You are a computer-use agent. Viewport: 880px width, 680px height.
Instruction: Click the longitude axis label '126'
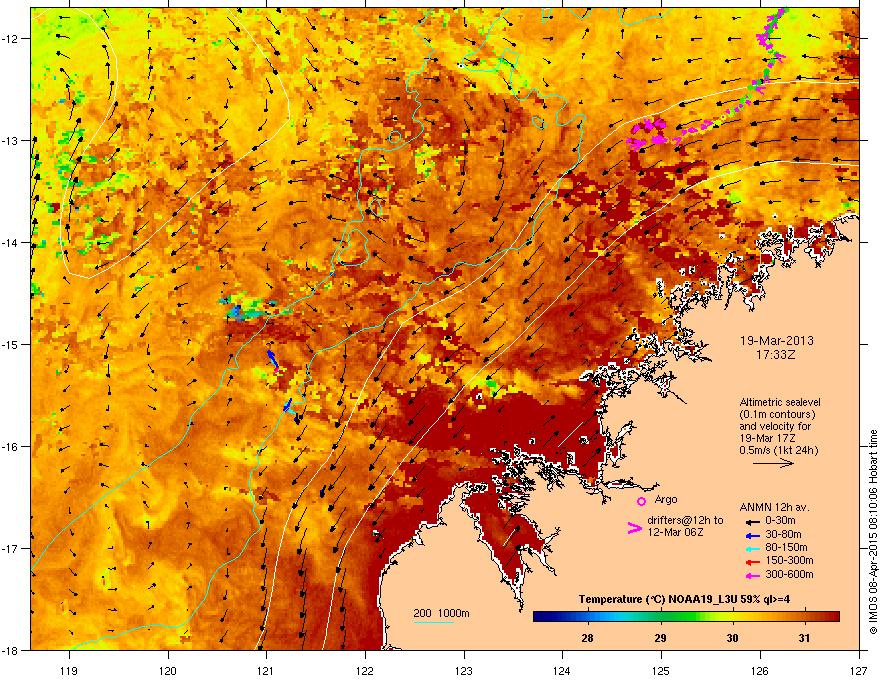point(760,671)
